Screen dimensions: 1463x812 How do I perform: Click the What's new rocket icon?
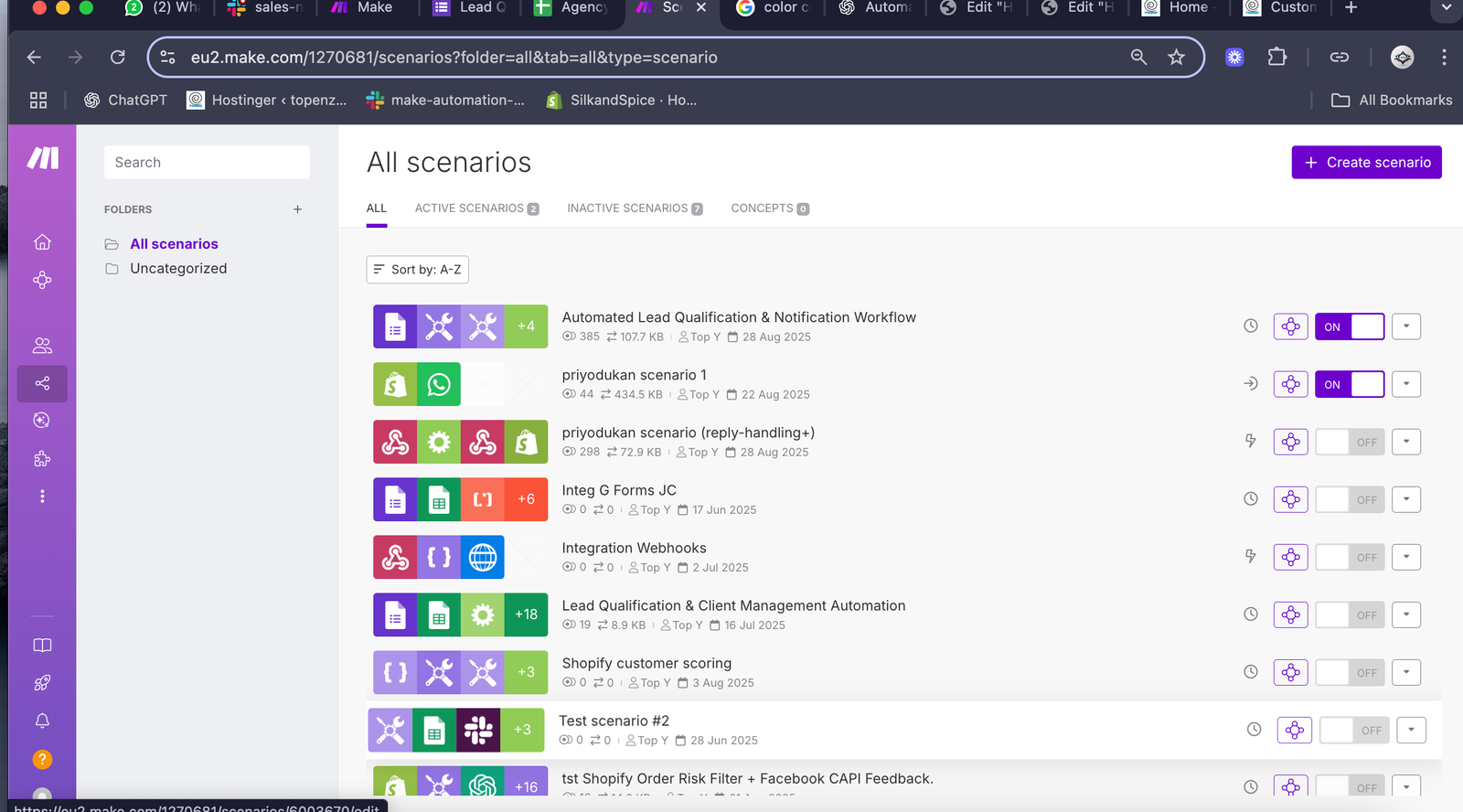click(42, 683)
